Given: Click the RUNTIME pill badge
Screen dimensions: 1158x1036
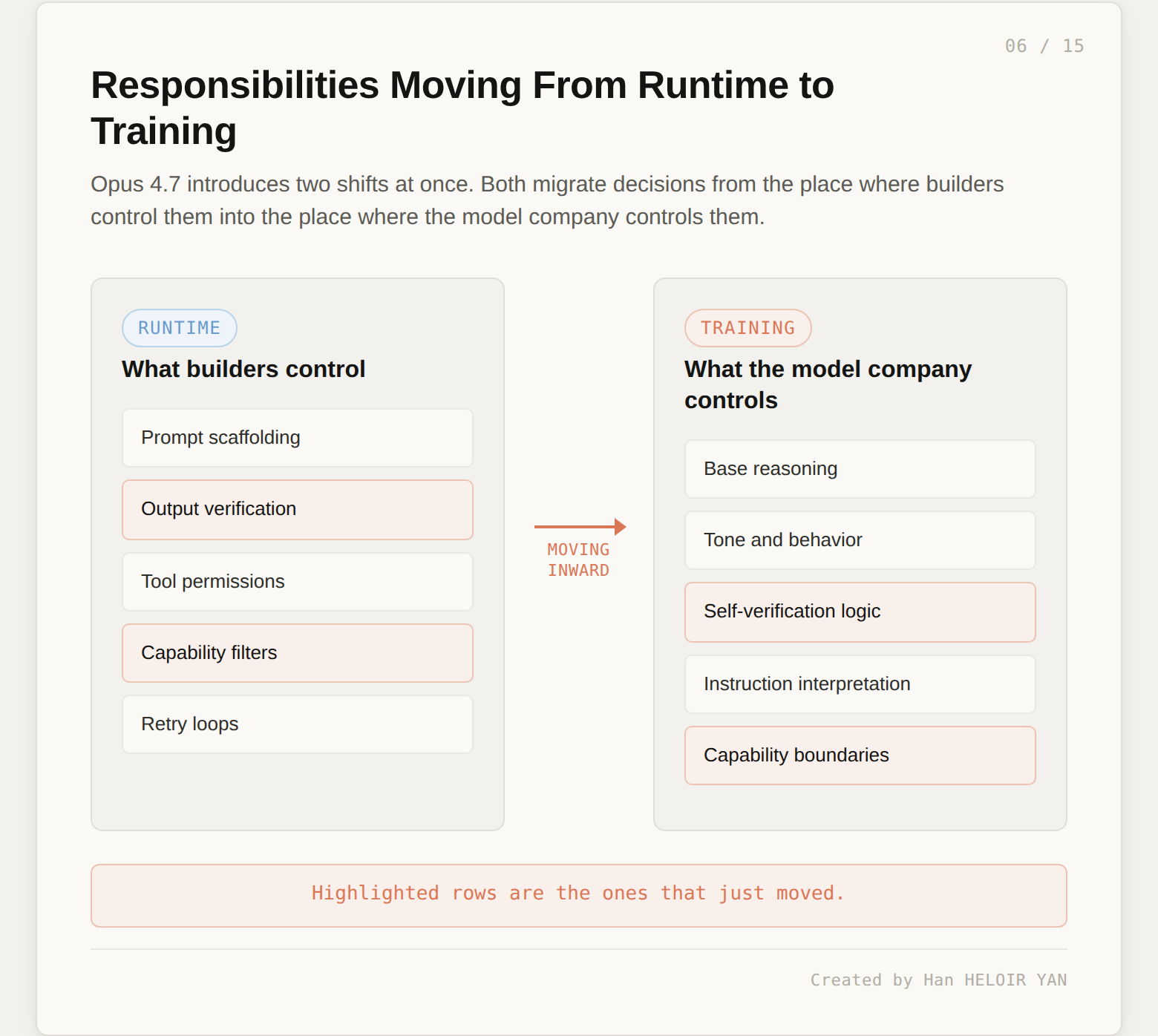Looking at the screenshot, I should tap(180, 328).
